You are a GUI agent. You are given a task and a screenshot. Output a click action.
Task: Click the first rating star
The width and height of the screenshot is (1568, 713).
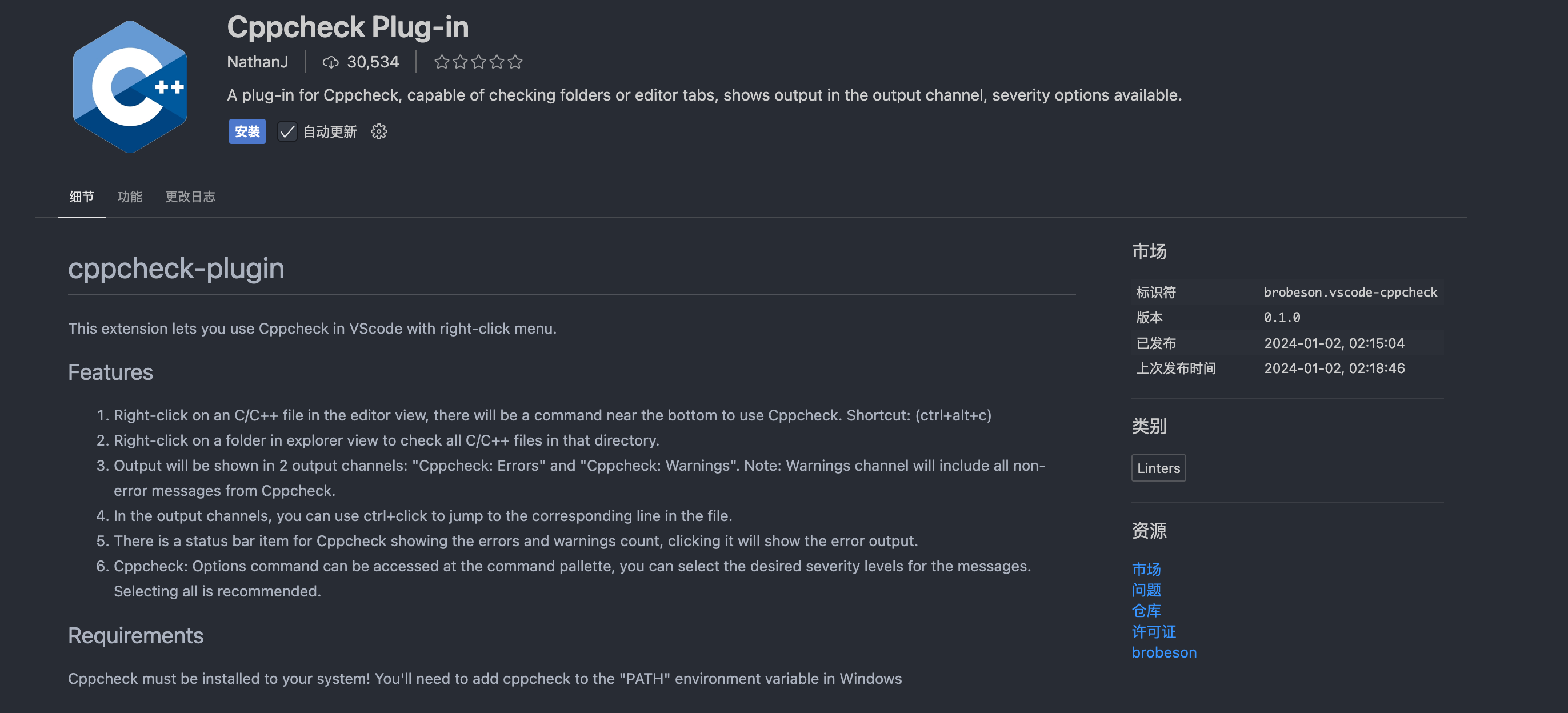pyautogui.click(x=442, y=62)
